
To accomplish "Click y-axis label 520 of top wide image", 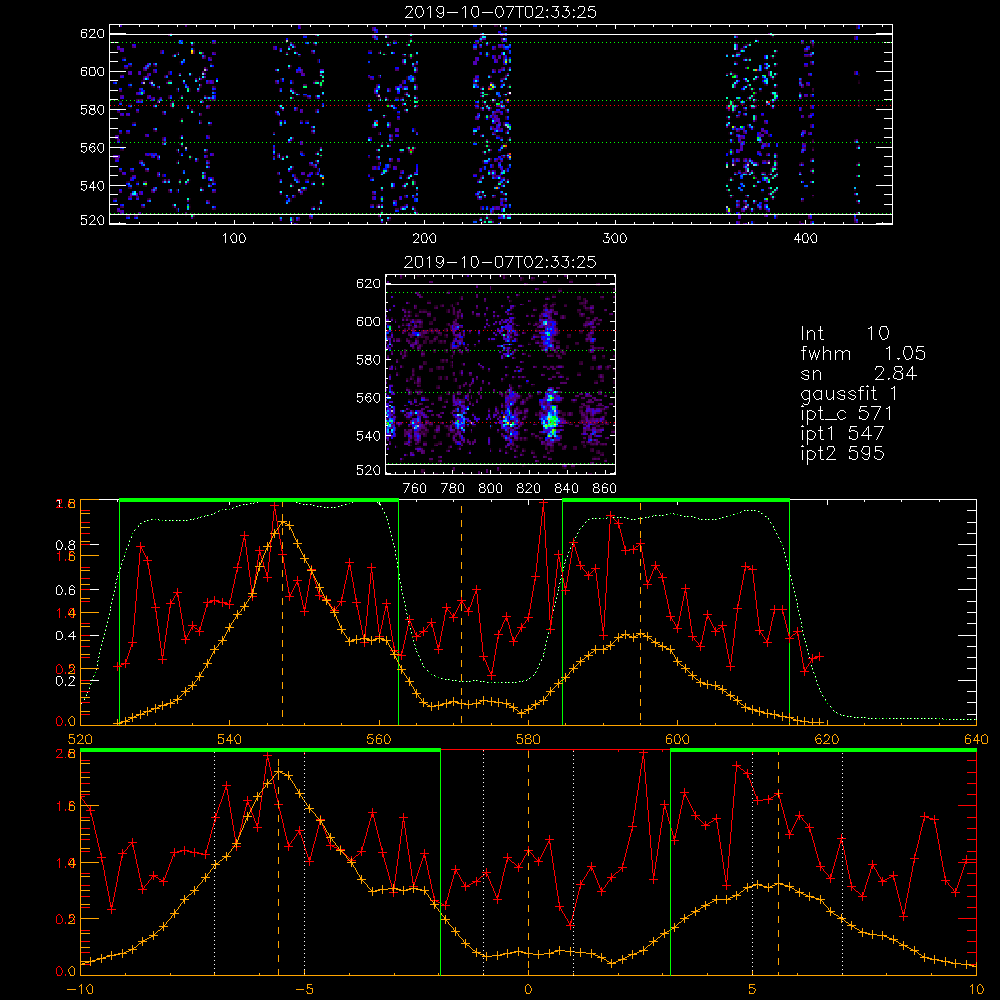I will click(92, 220).
